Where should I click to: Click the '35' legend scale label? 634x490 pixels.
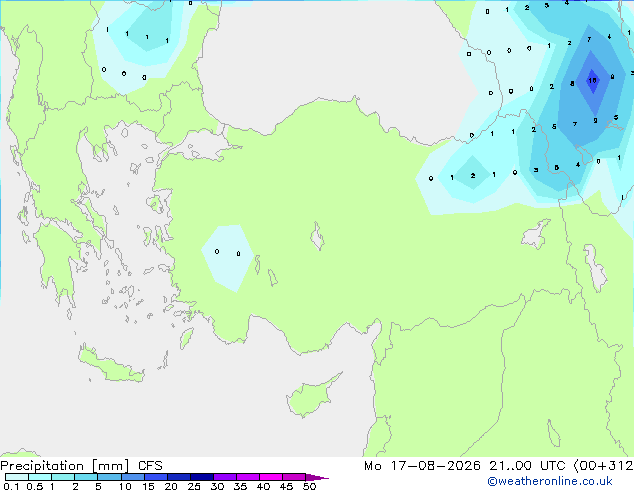(240, 486)
